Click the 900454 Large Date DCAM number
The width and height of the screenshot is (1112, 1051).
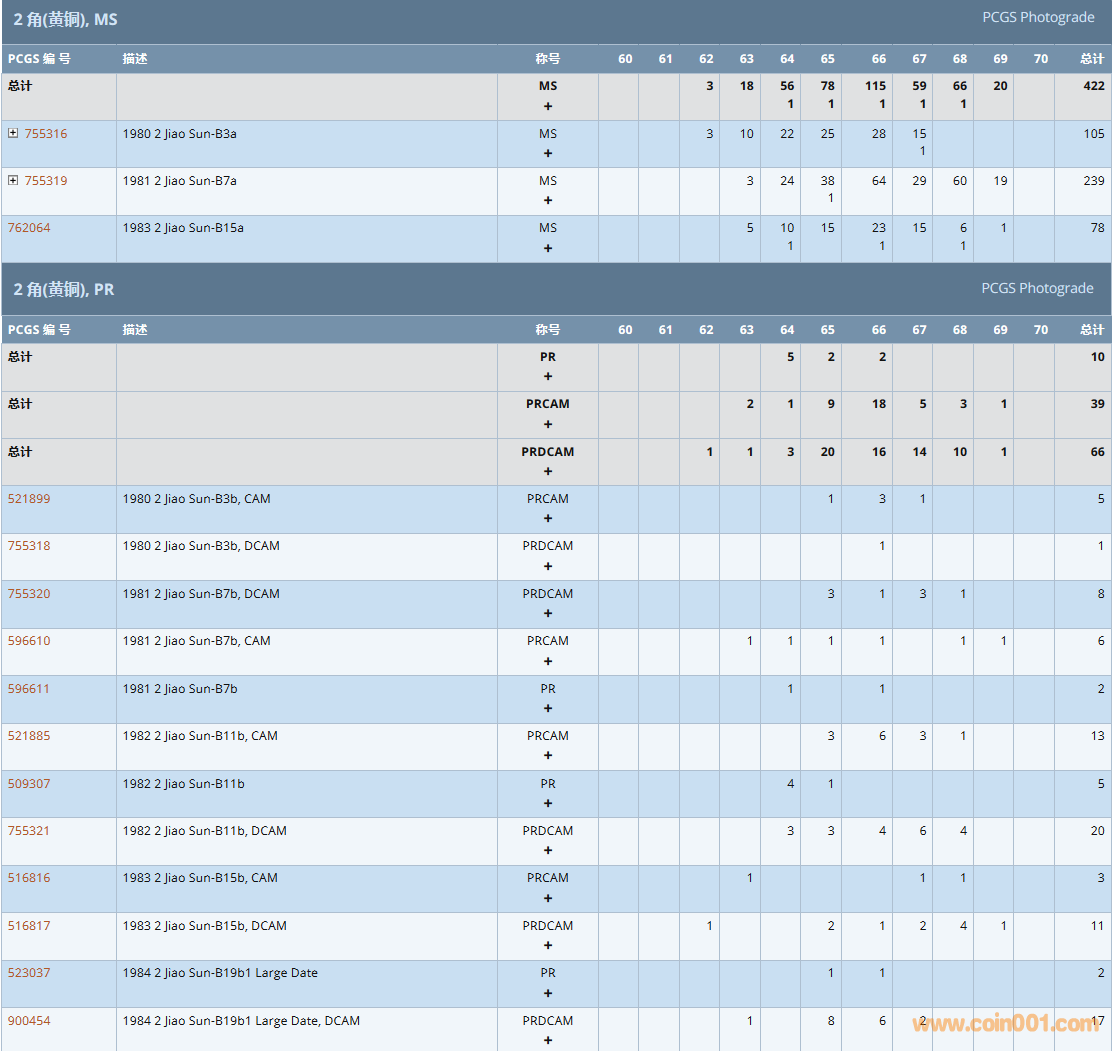pos(29,1020)
